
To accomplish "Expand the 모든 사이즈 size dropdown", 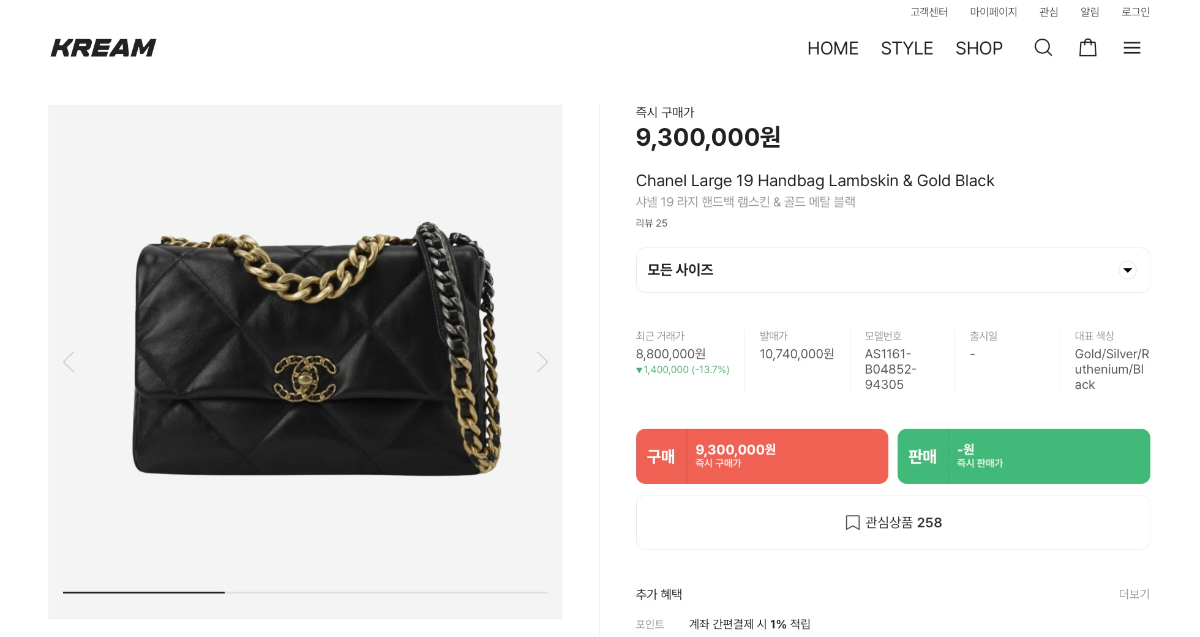I will click(x=893, y=270).
